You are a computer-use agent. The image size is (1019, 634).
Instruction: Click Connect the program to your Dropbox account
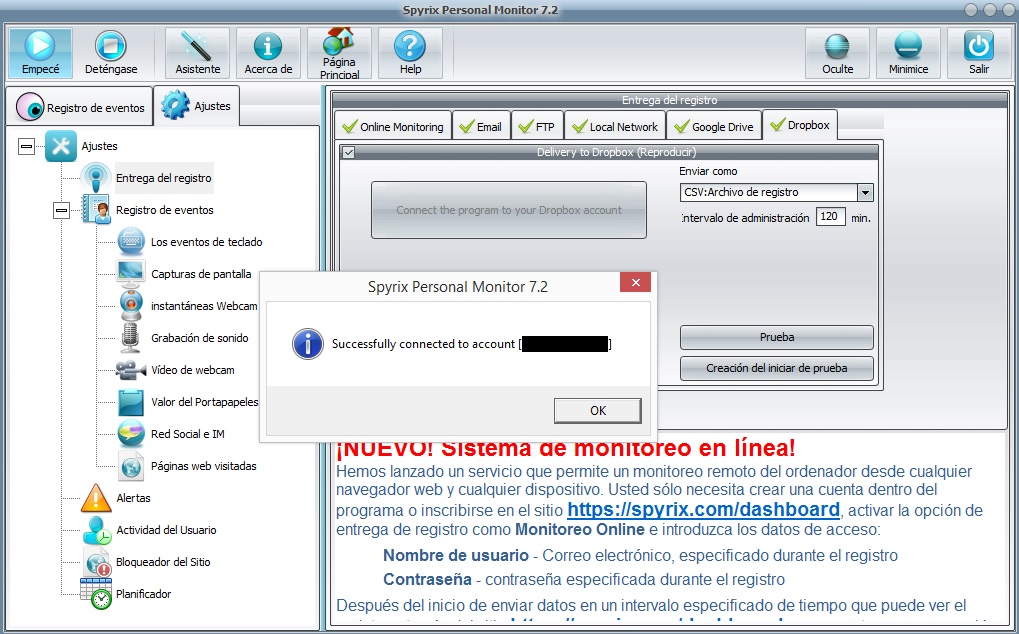click(x=509, y=210)
